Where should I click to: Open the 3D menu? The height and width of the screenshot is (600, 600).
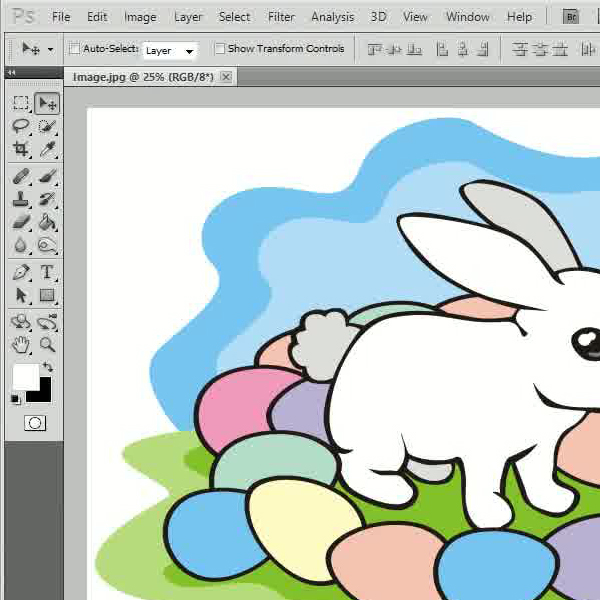pyautogui.click(x=378, y=17)
